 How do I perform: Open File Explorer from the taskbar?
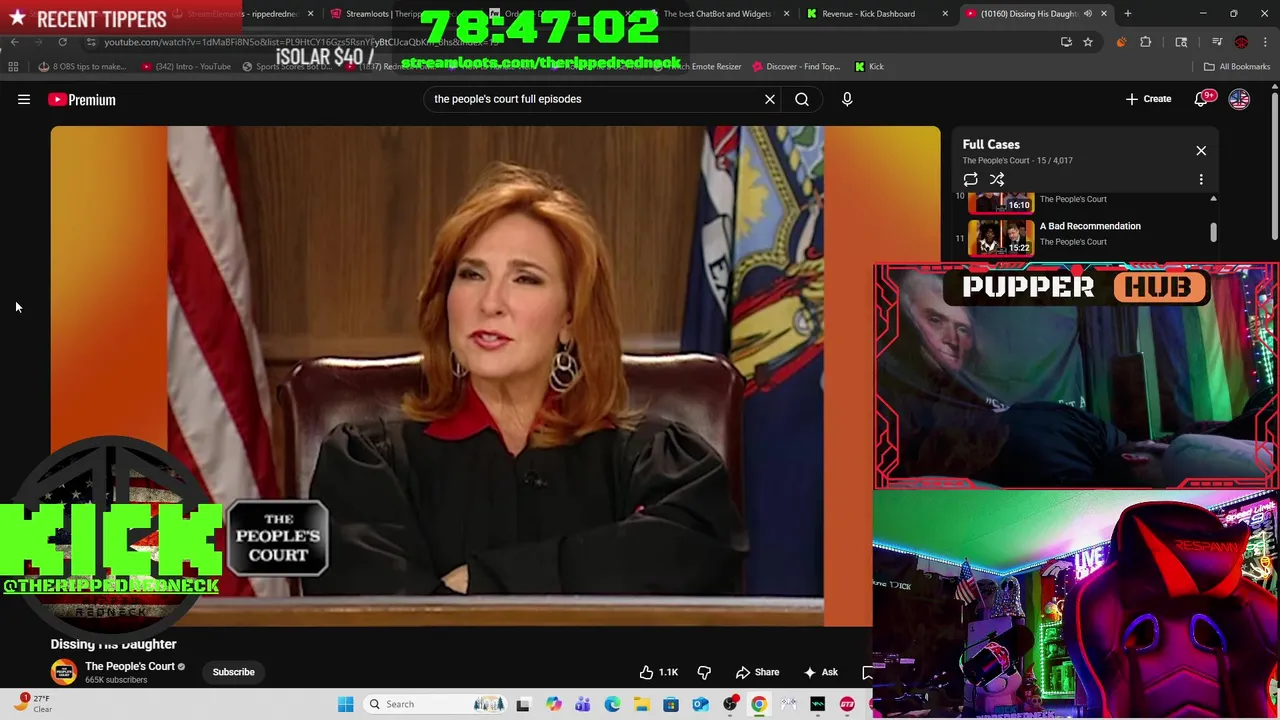[641, 704]
